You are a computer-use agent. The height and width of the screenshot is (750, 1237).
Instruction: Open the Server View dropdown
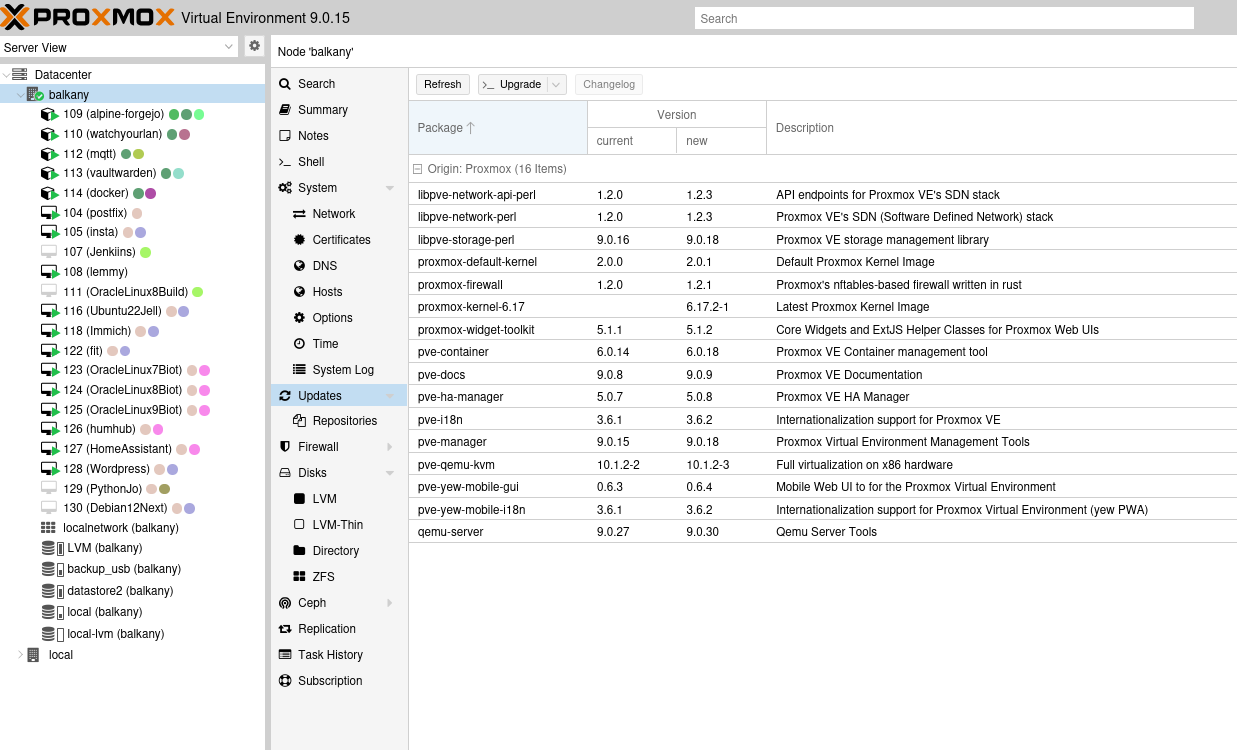pos(228,47)
